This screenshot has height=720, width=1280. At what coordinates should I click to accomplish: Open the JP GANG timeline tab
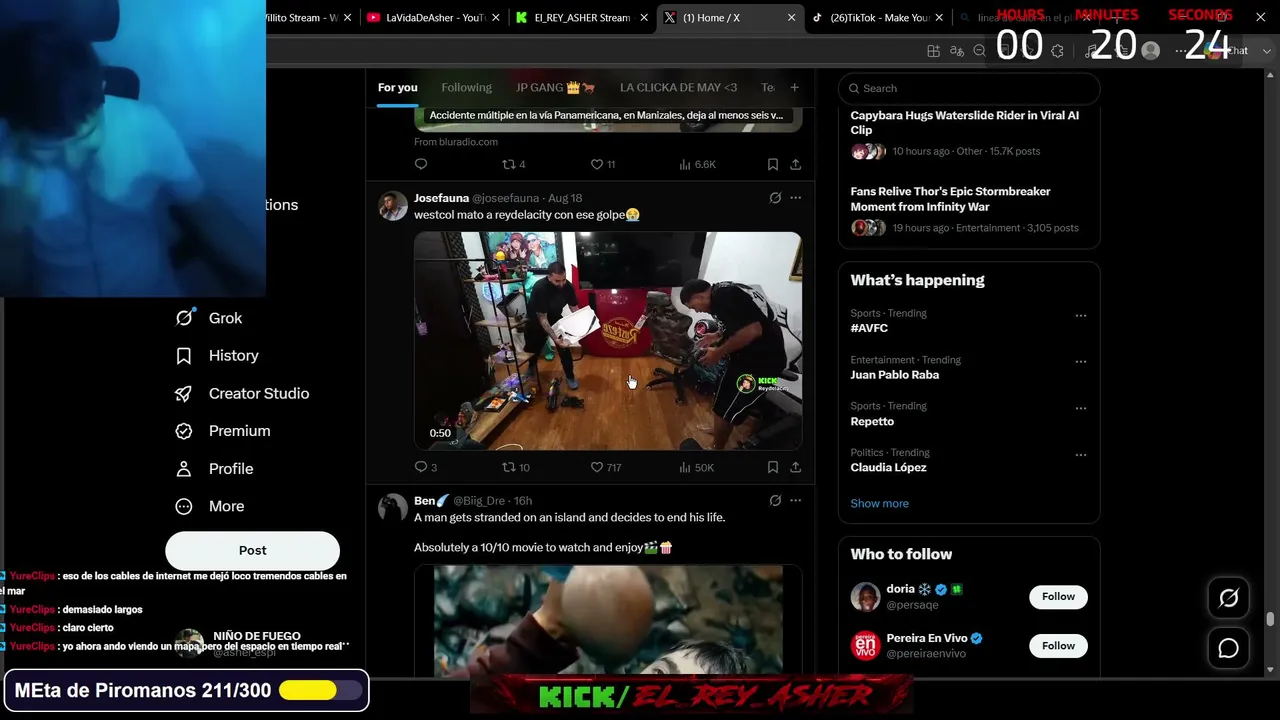click(x=556, y=88)
